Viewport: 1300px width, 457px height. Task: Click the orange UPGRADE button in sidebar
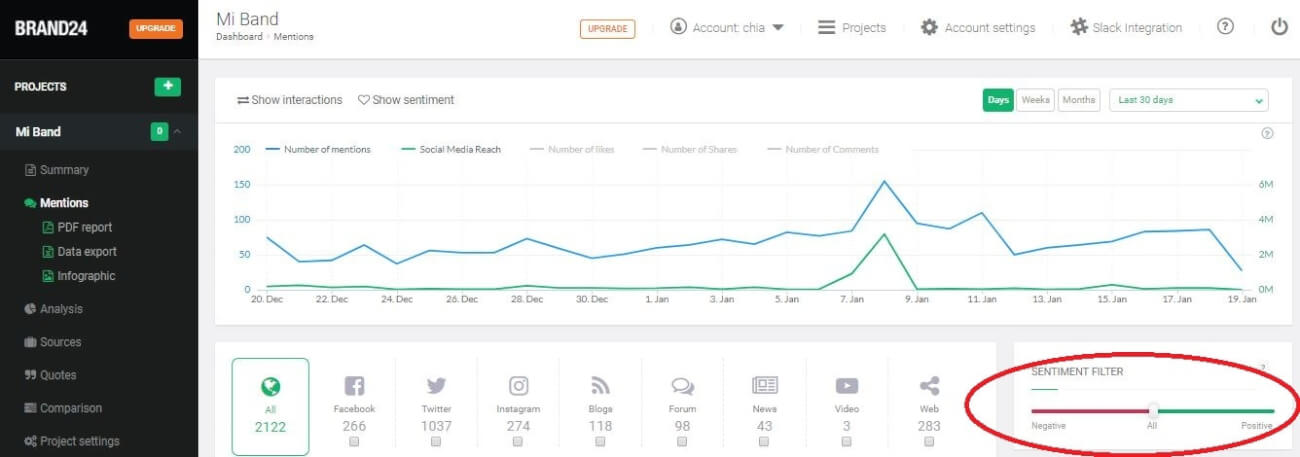tap(155, 29)
